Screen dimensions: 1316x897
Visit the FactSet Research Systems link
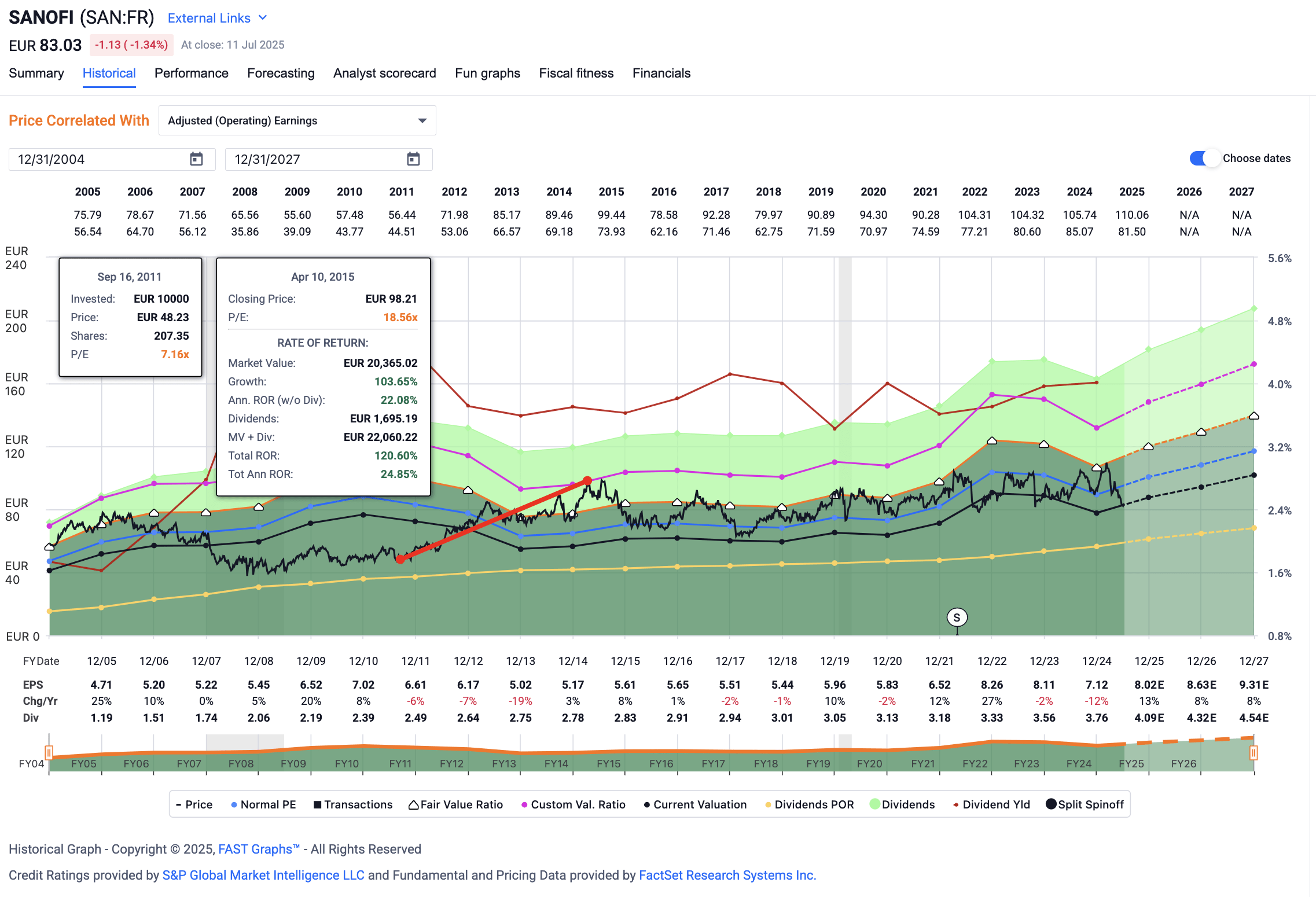(x=727, y=875)
